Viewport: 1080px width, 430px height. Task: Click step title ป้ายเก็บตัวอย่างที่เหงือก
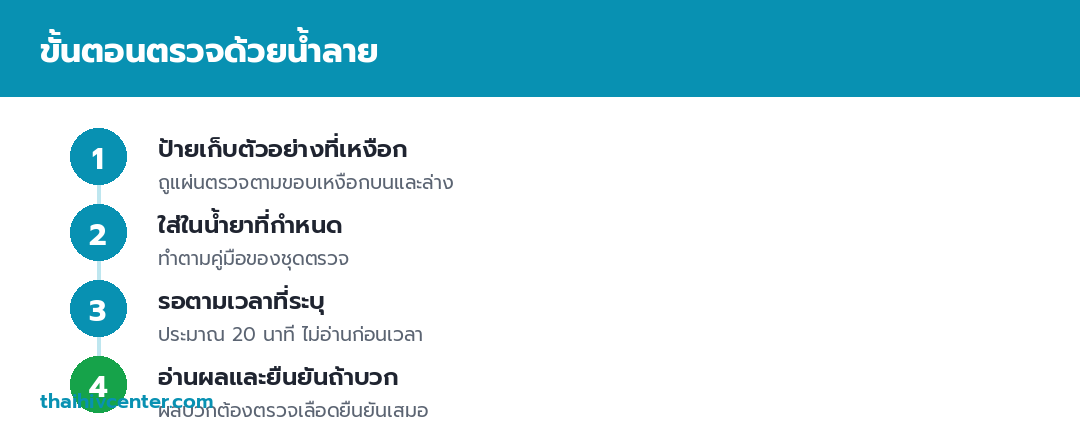[x=282, y=149]
